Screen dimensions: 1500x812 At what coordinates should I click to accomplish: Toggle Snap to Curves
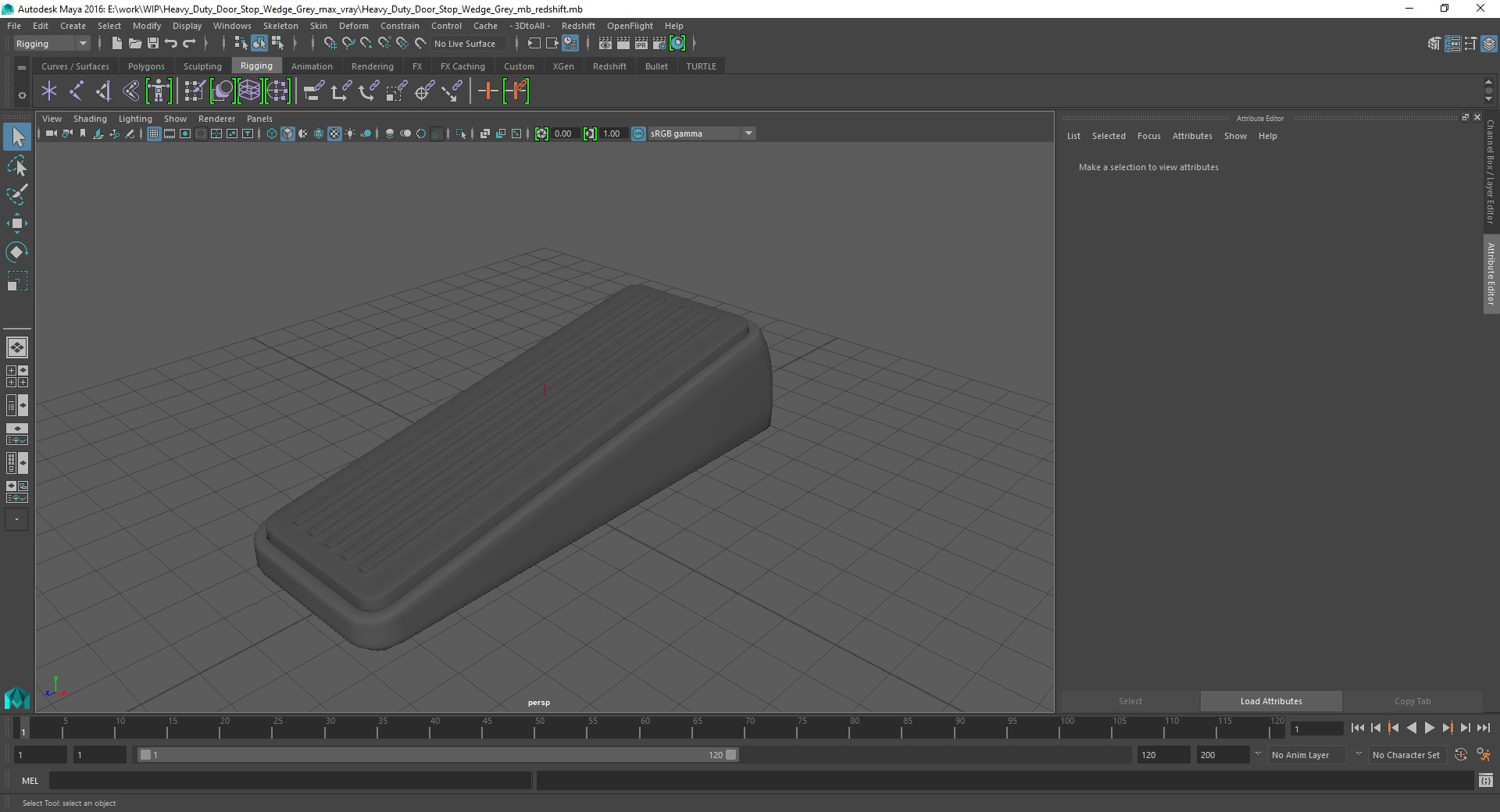click(x=348, y=44)
